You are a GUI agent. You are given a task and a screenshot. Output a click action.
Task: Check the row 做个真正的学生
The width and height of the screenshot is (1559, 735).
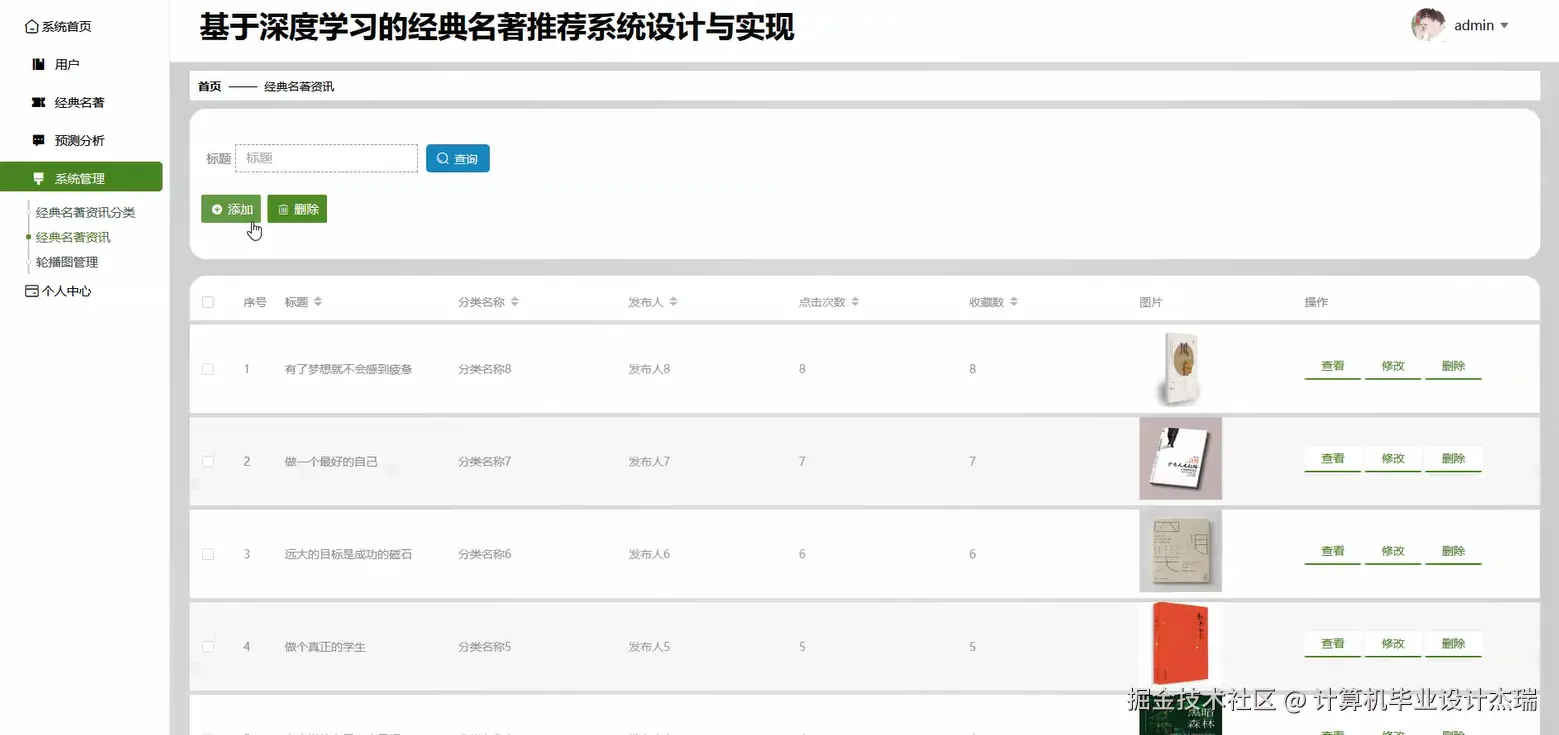pos(208,647)
